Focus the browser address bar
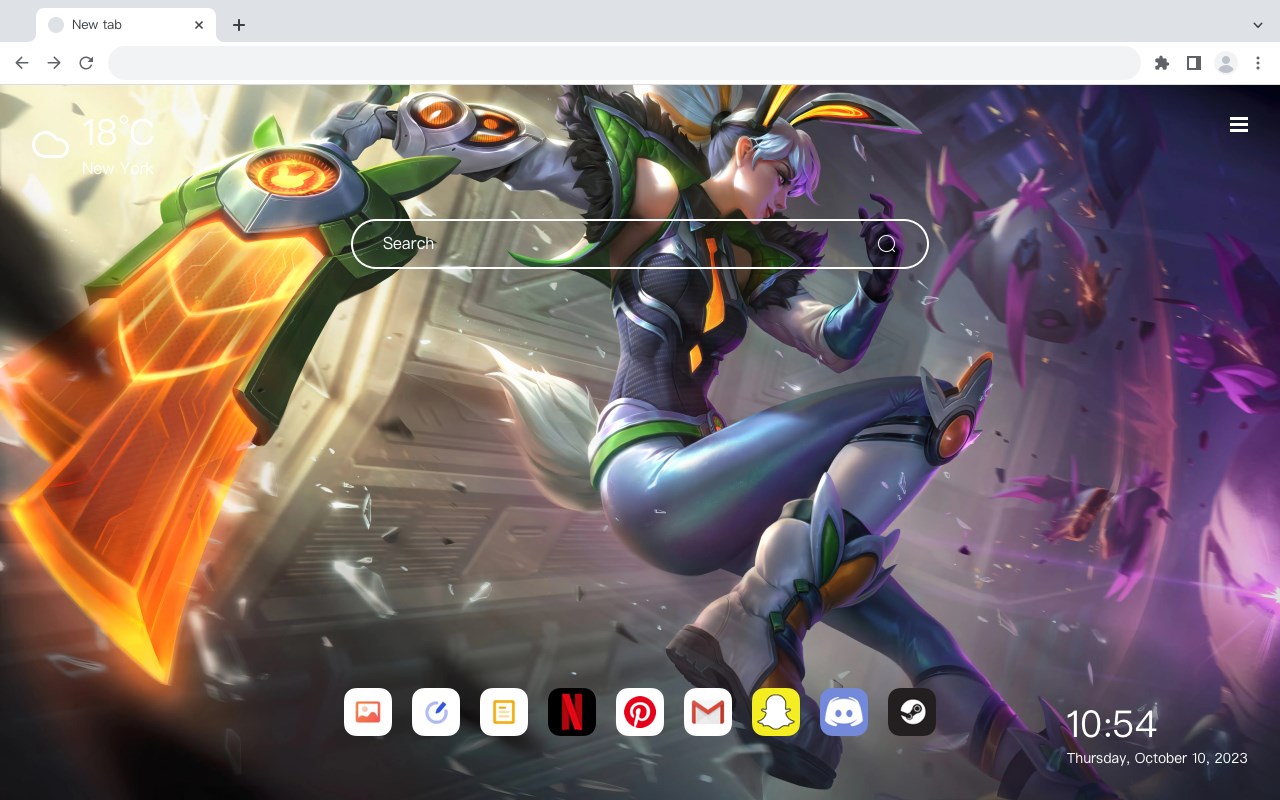The width and height of the screenshot is (1280, 800). pyautogui.click(x=624, y=63)
